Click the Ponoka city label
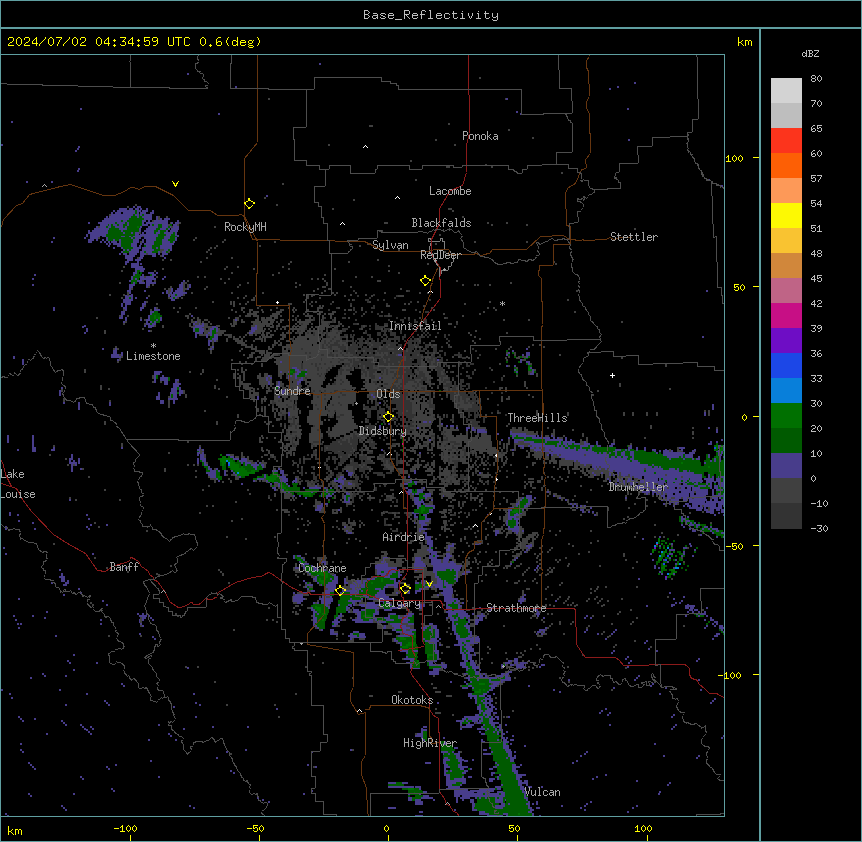Screen dimensions: 862x842 tap(480, 136)
